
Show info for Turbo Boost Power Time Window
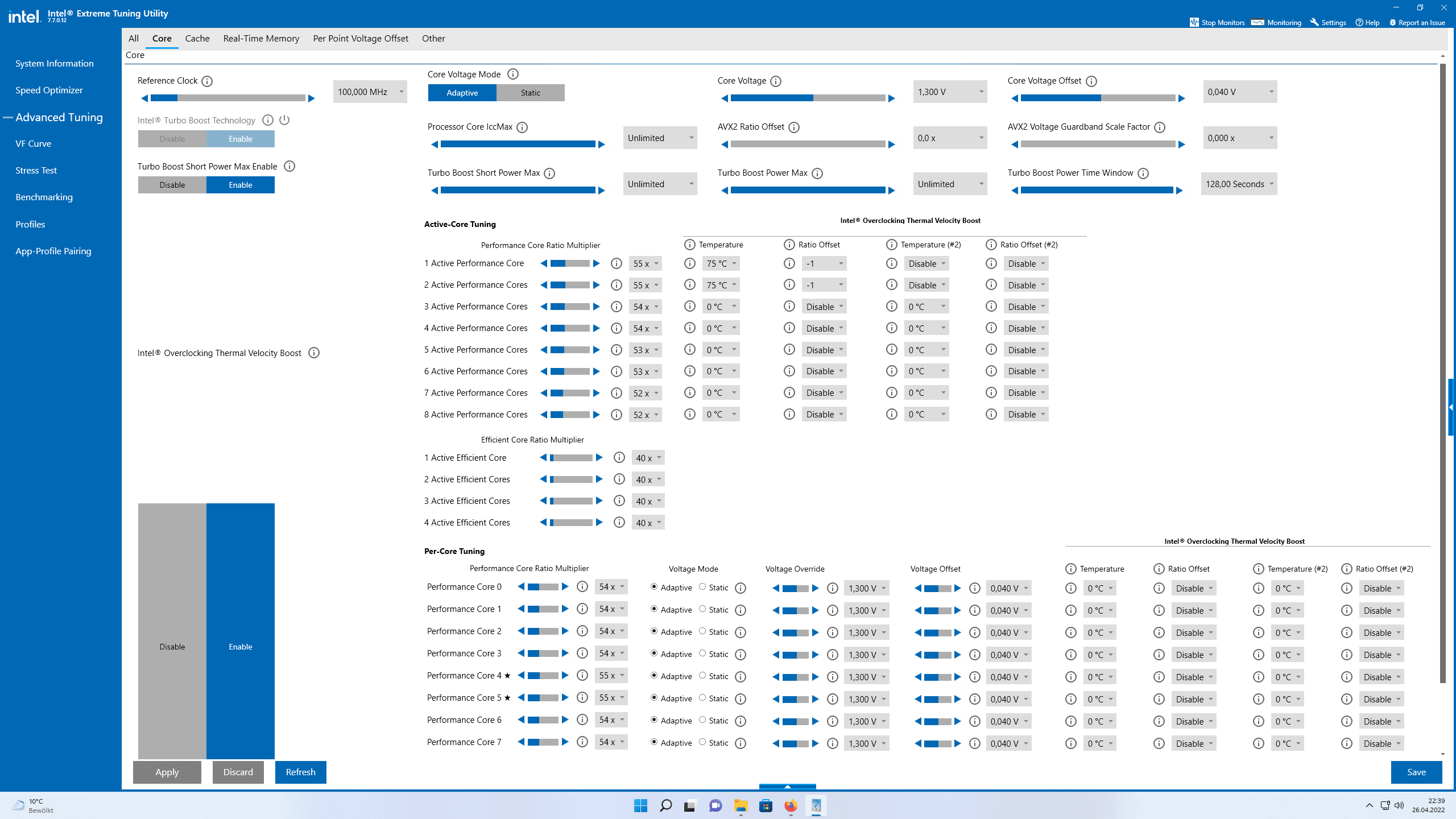(1143, 173)
